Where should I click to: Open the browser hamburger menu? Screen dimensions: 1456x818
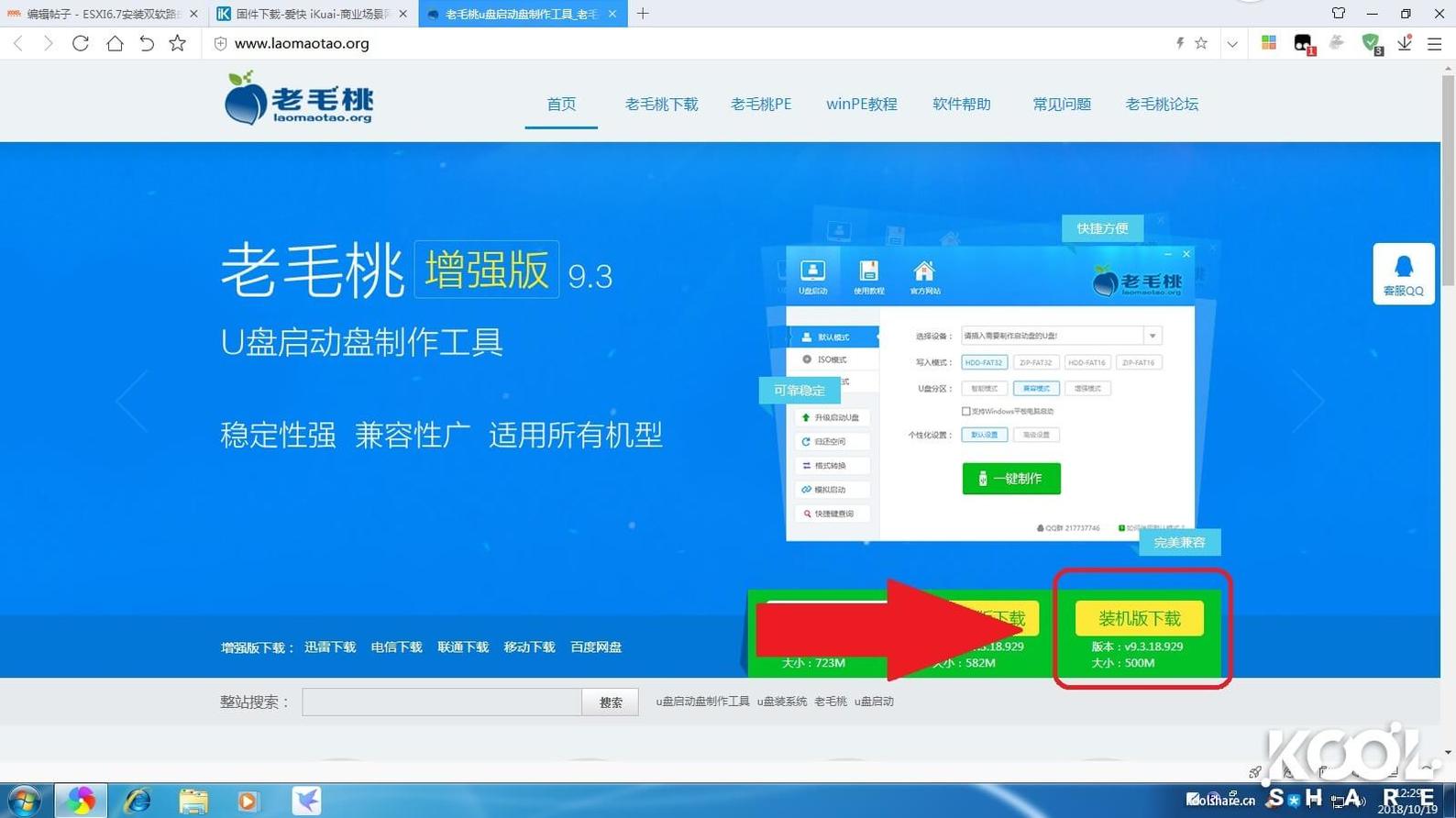pyautogui.click(x=1435, y=43)
